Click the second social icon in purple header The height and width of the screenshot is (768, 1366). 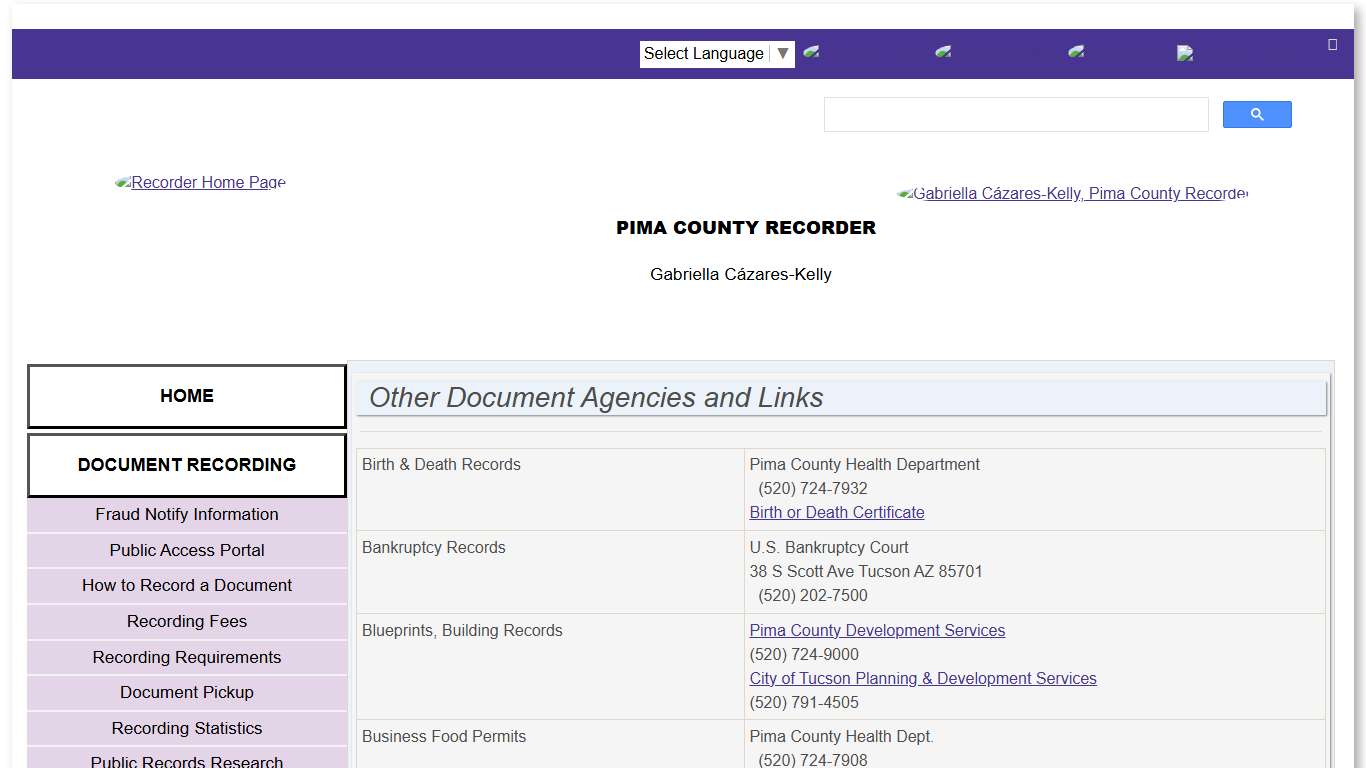pos(943,52)
